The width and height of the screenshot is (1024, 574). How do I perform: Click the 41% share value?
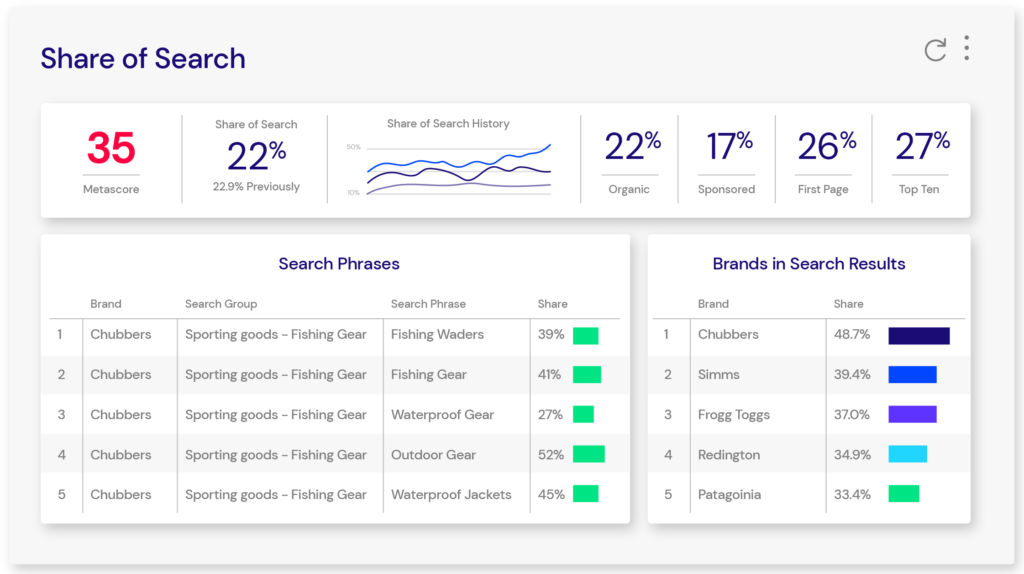pyautogui.click(x=550, y=374)
